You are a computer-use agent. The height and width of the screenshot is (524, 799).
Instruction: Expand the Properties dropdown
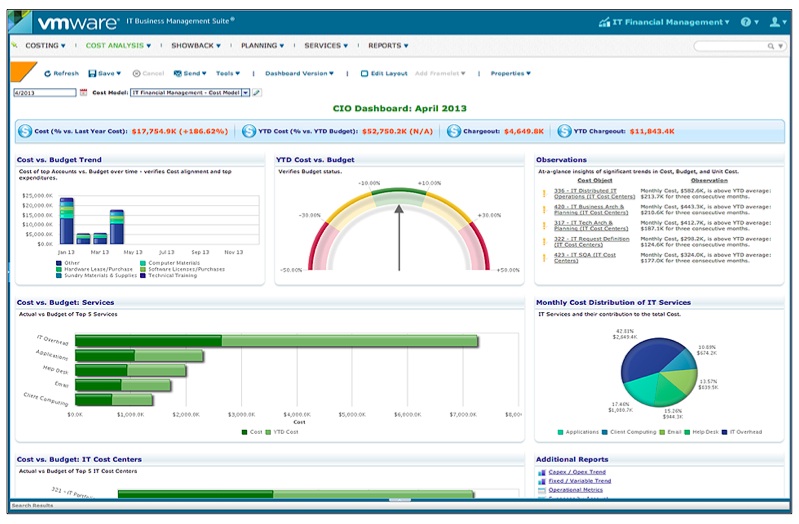click(x=510, y=73)
